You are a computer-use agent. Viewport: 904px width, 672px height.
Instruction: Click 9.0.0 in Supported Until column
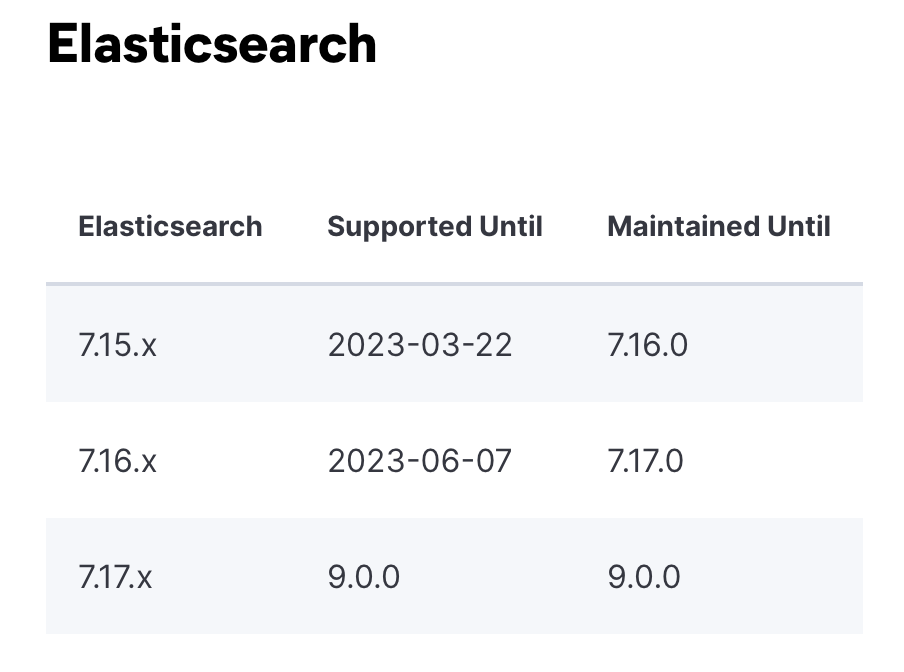point(364,576)
